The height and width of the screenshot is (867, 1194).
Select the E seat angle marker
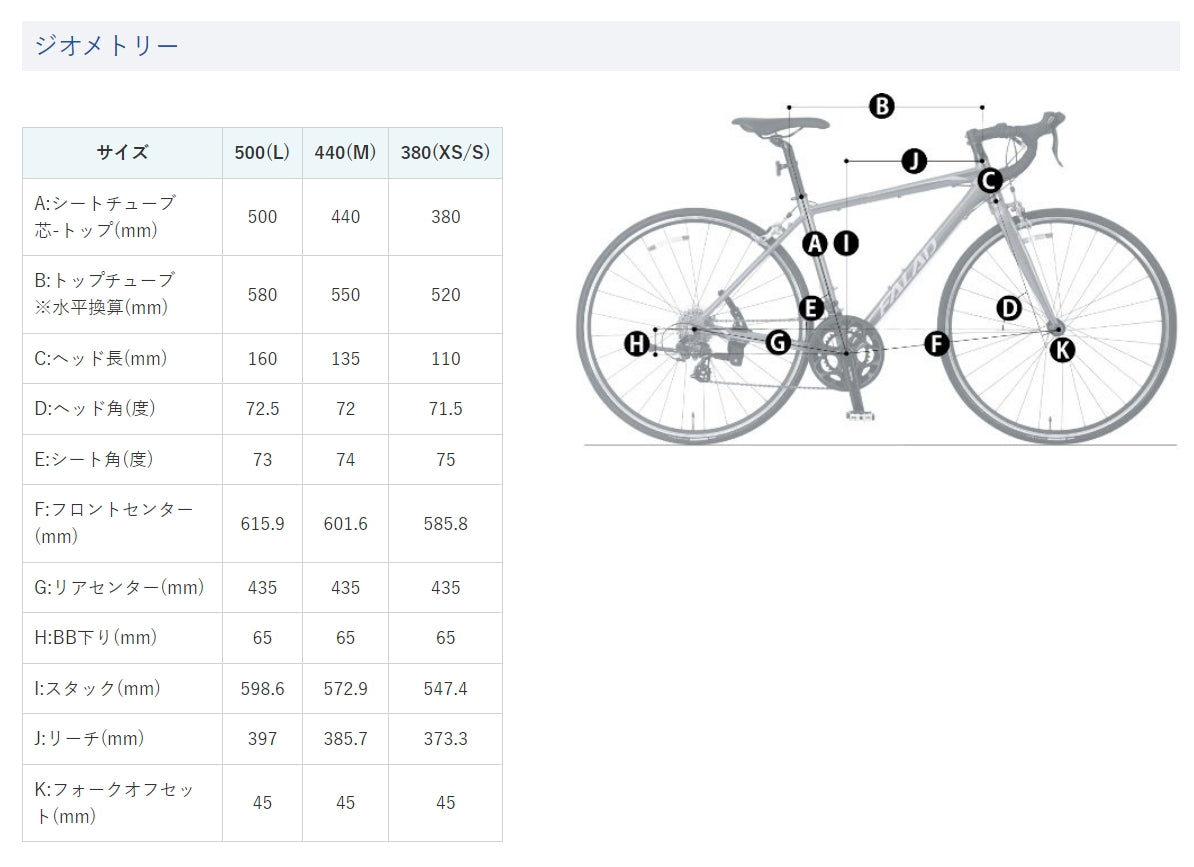coord(811,308)
